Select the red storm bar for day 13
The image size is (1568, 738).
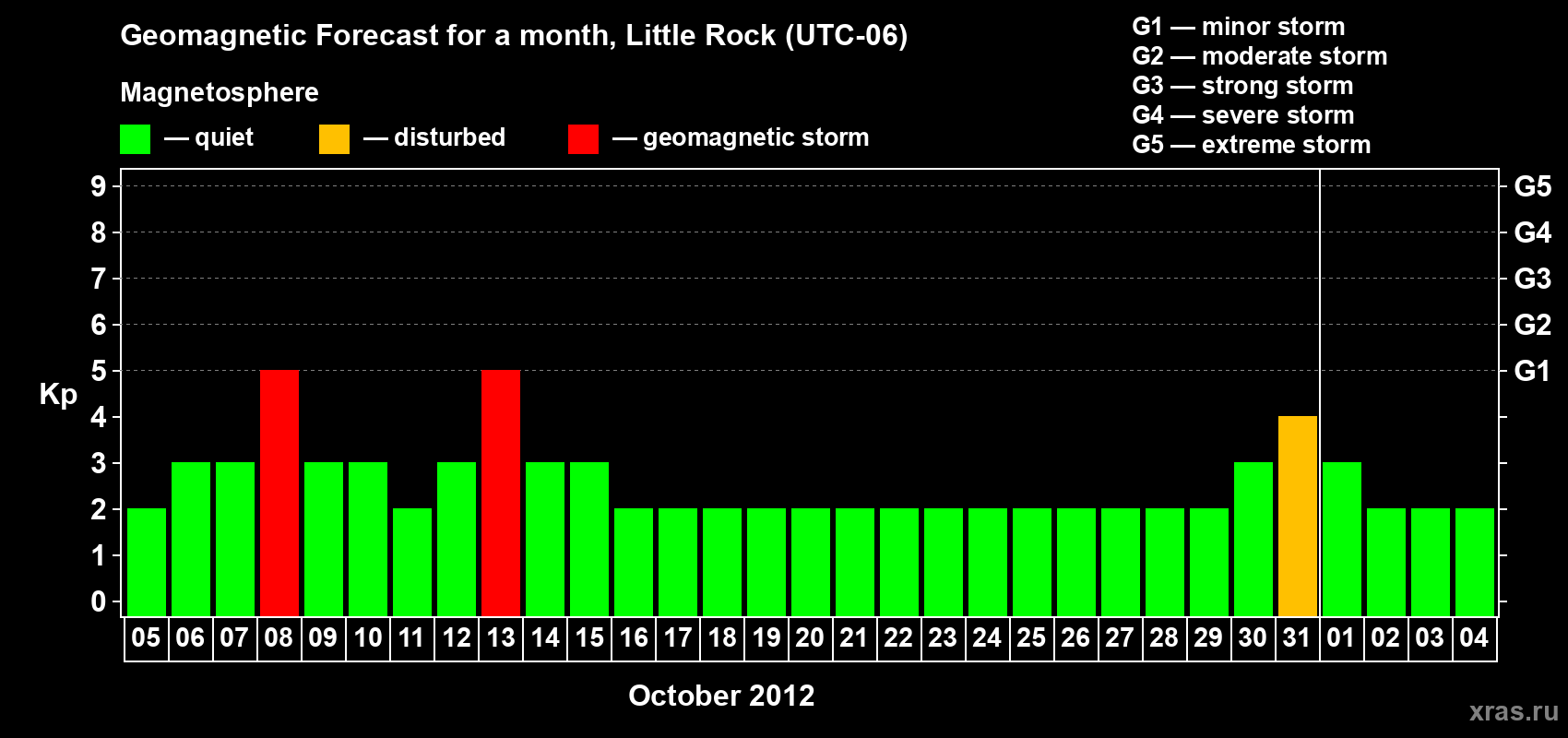(501, 493)
